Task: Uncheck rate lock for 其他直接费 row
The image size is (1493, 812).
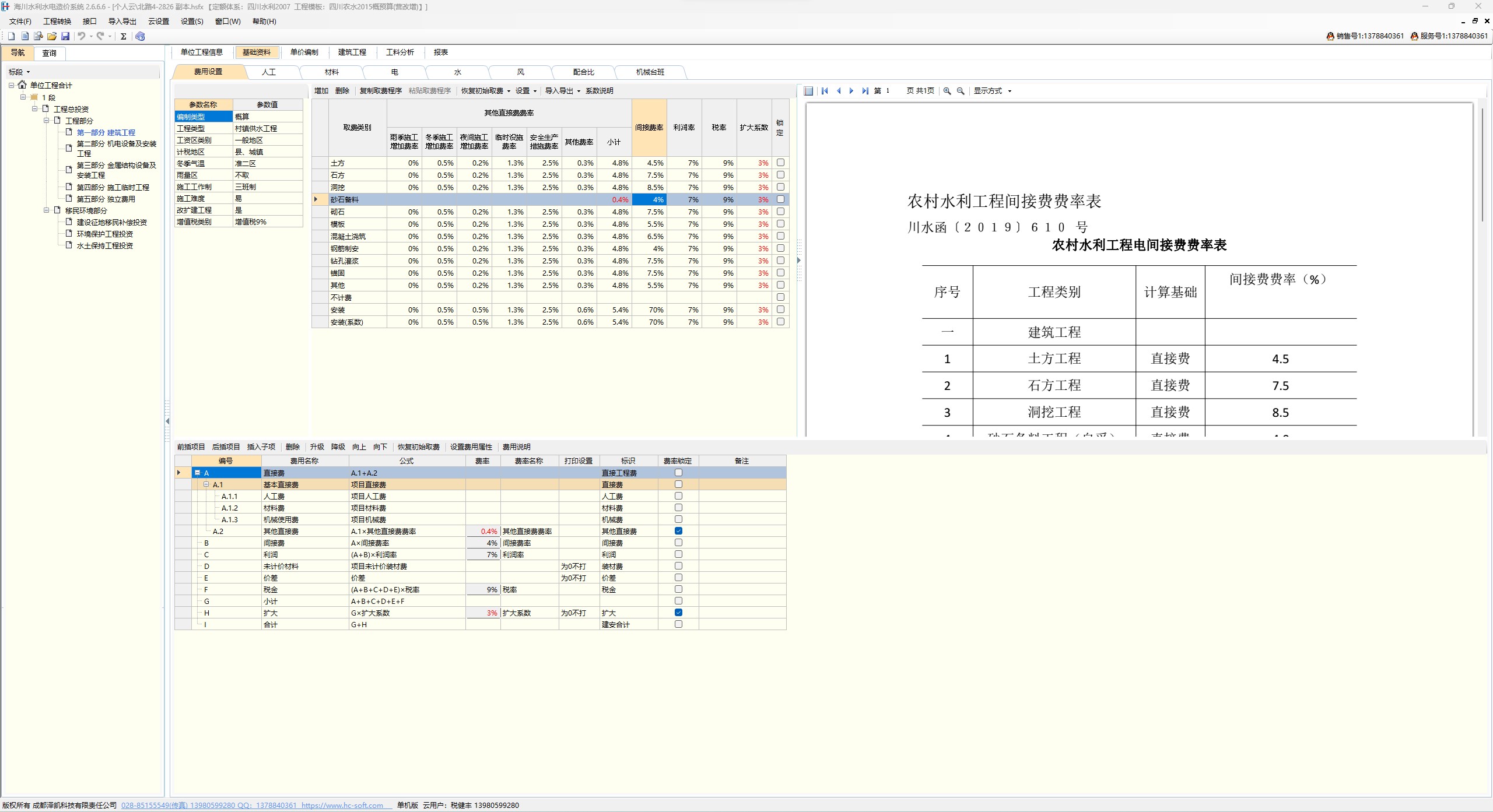Action: coord(678,531)
